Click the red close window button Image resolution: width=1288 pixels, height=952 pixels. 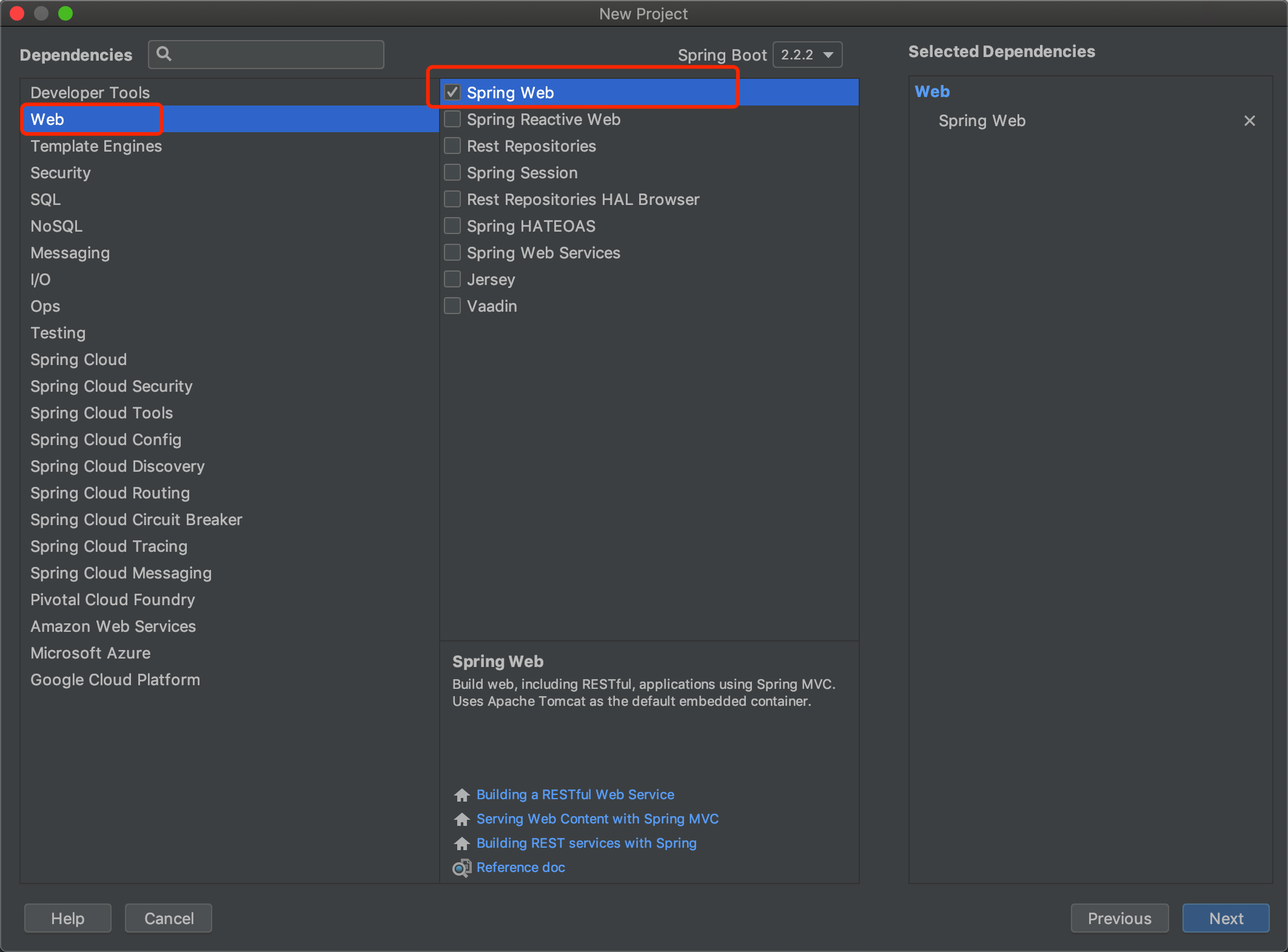pyautogui.click(x=17, y=13)
